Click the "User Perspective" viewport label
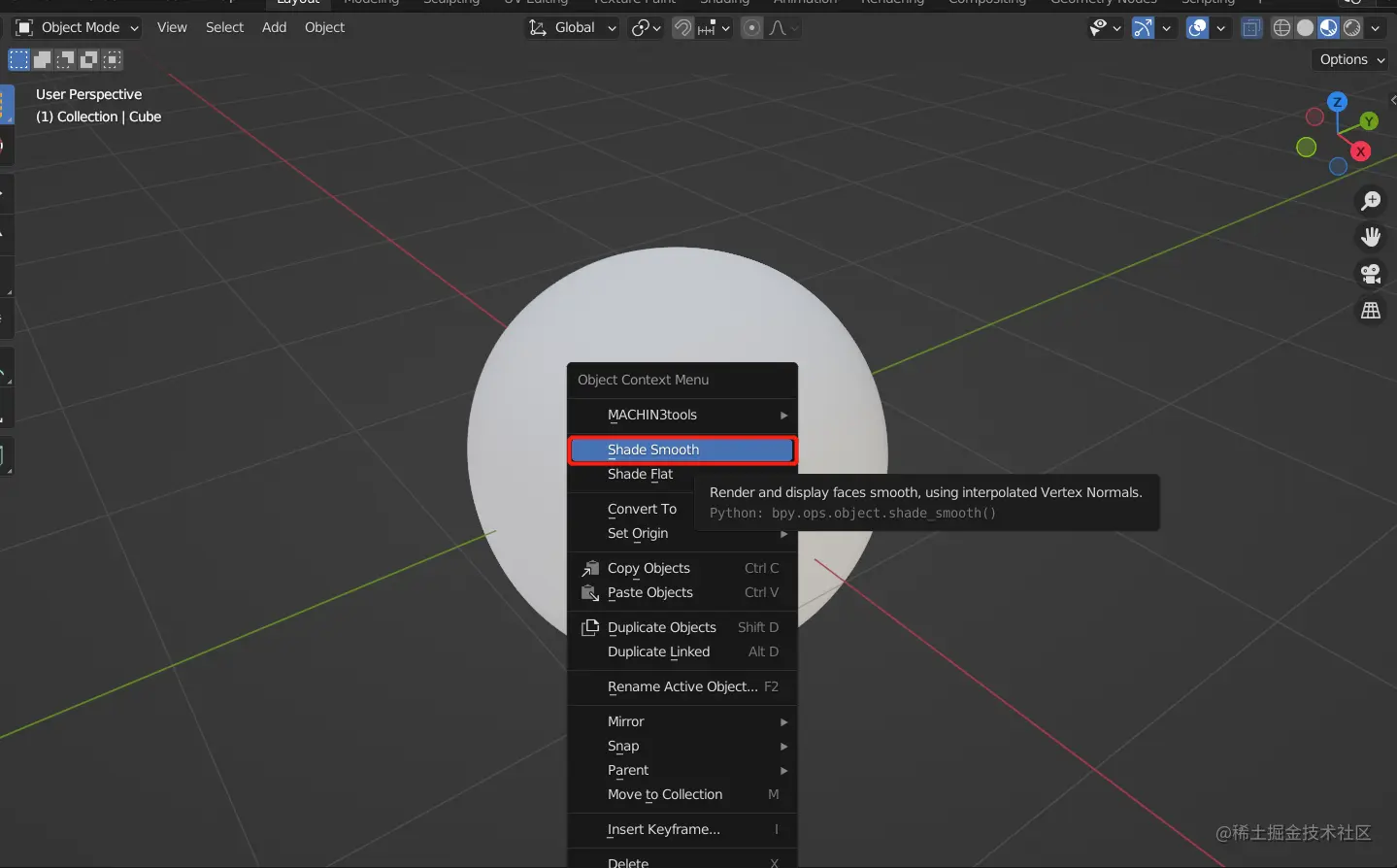The height and width of the screenshot is (868, 1397). click(x=88, y=94)
